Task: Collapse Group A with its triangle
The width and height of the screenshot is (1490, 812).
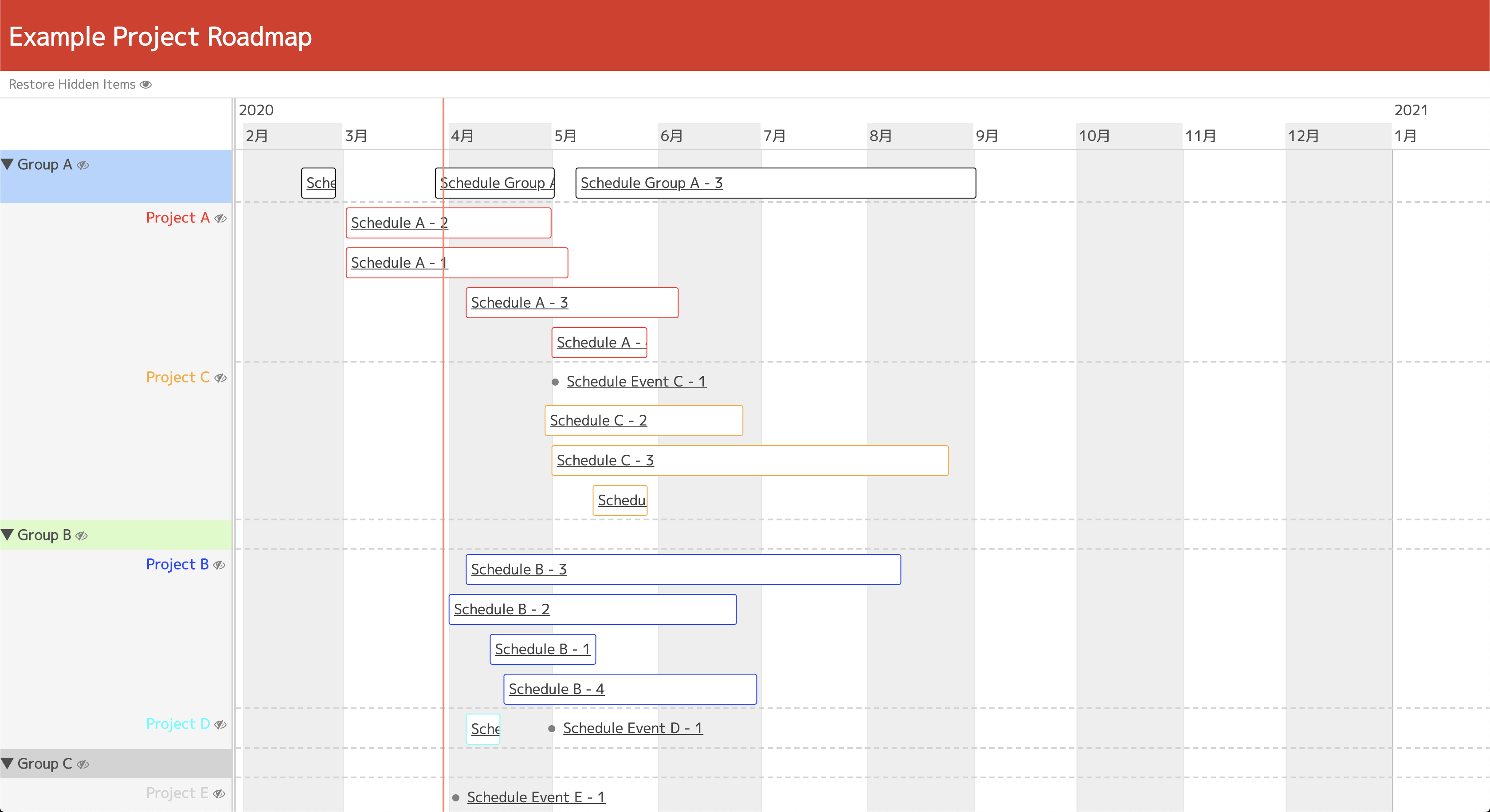Action: pyautogui.click(x=8, y=164)
